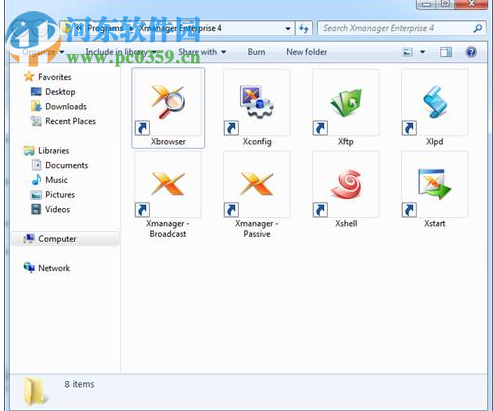Open the Share with menu
The image size is (493, 411).
tap(202, 52)
